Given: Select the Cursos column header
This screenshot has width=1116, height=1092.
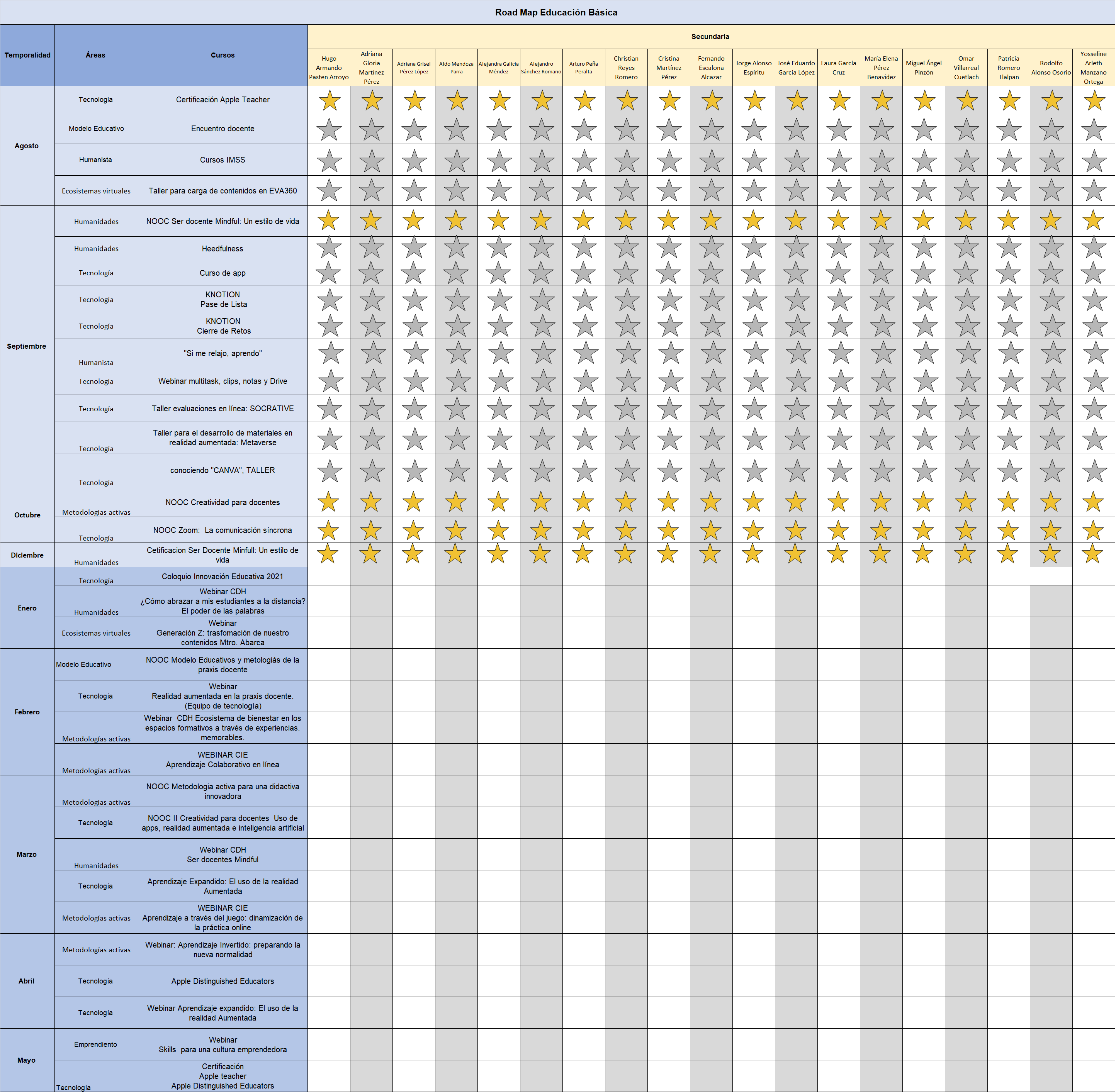Looking at the screenshot, I should coord(223,55).
